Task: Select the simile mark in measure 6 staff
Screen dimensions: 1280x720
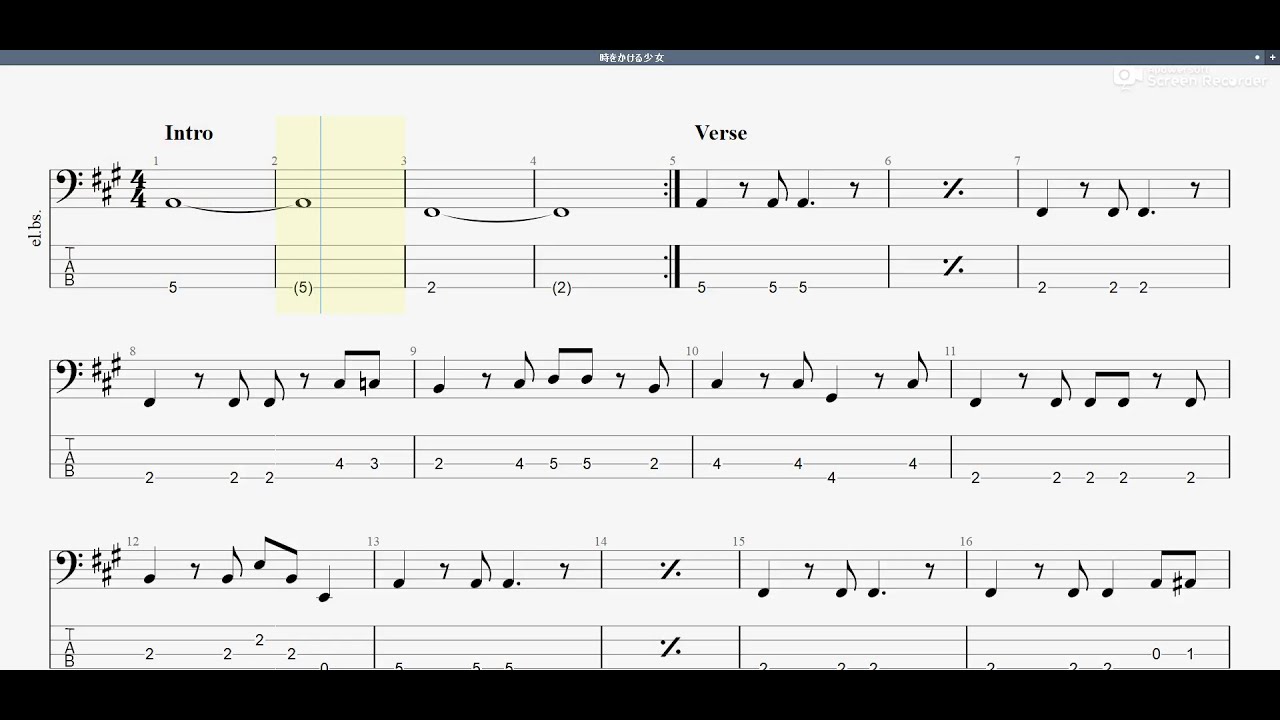Action: pos(953,189)
